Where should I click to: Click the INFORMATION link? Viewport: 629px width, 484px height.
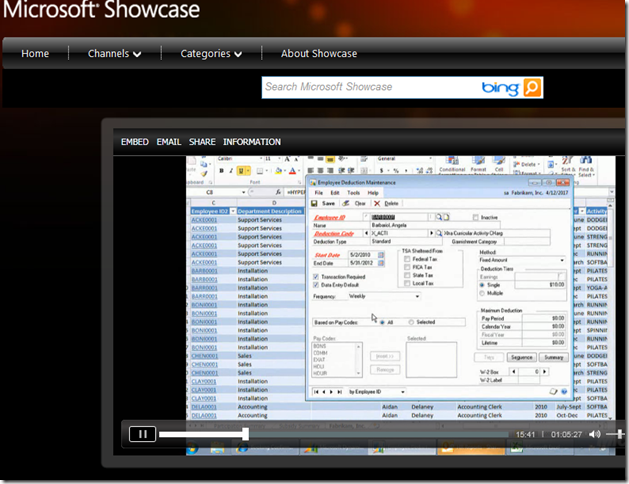pos(252,142)
